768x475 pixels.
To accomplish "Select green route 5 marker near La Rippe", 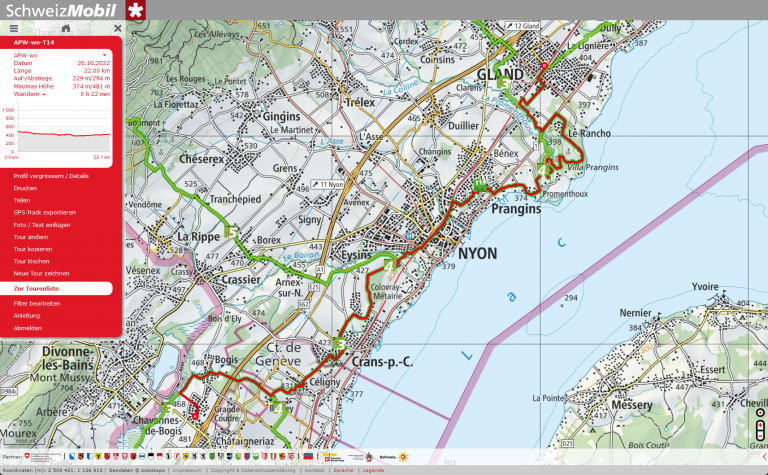I will click(x=233, y=232).
